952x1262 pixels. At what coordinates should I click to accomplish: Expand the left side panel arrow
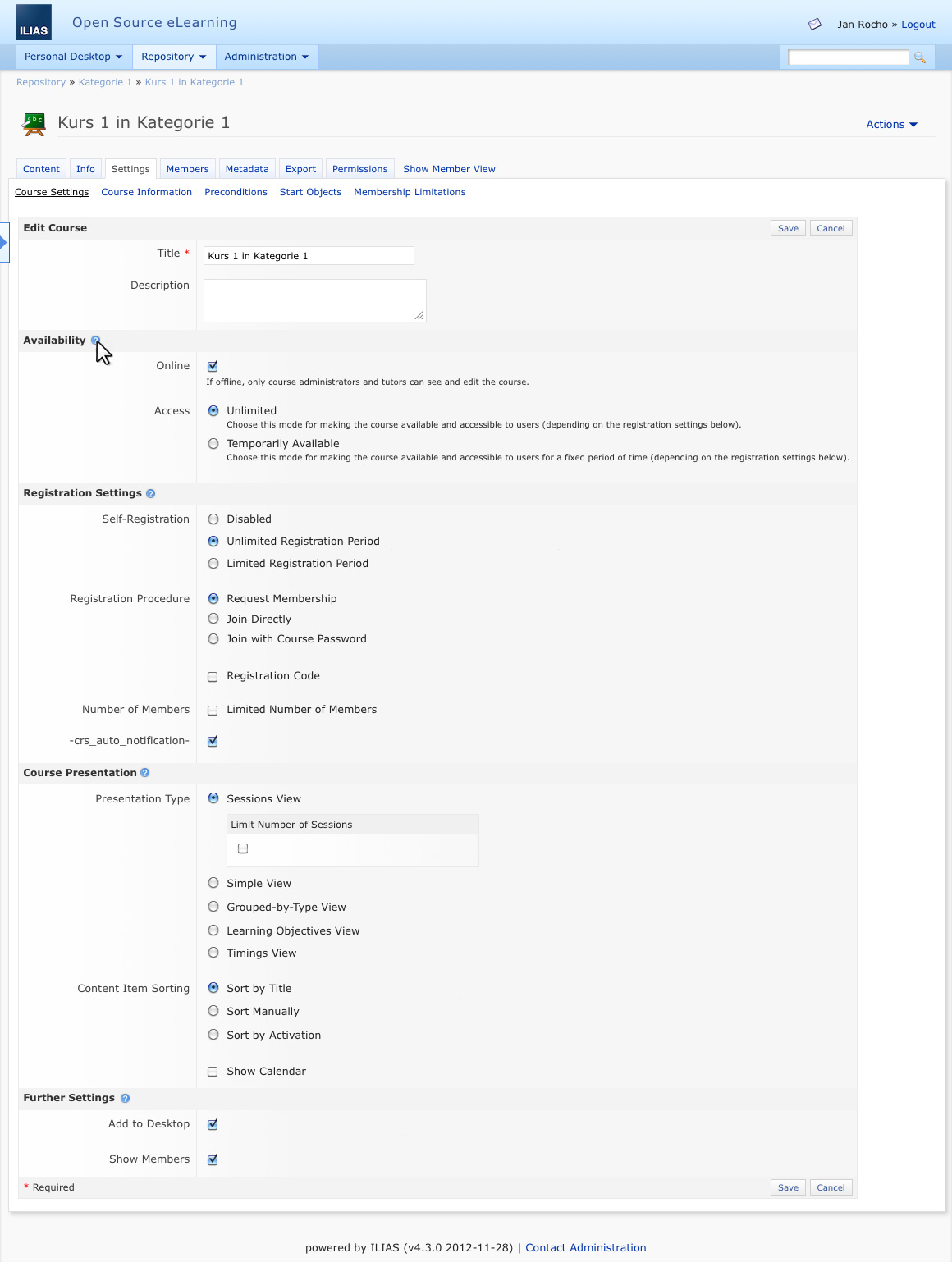tap(4, 242)
